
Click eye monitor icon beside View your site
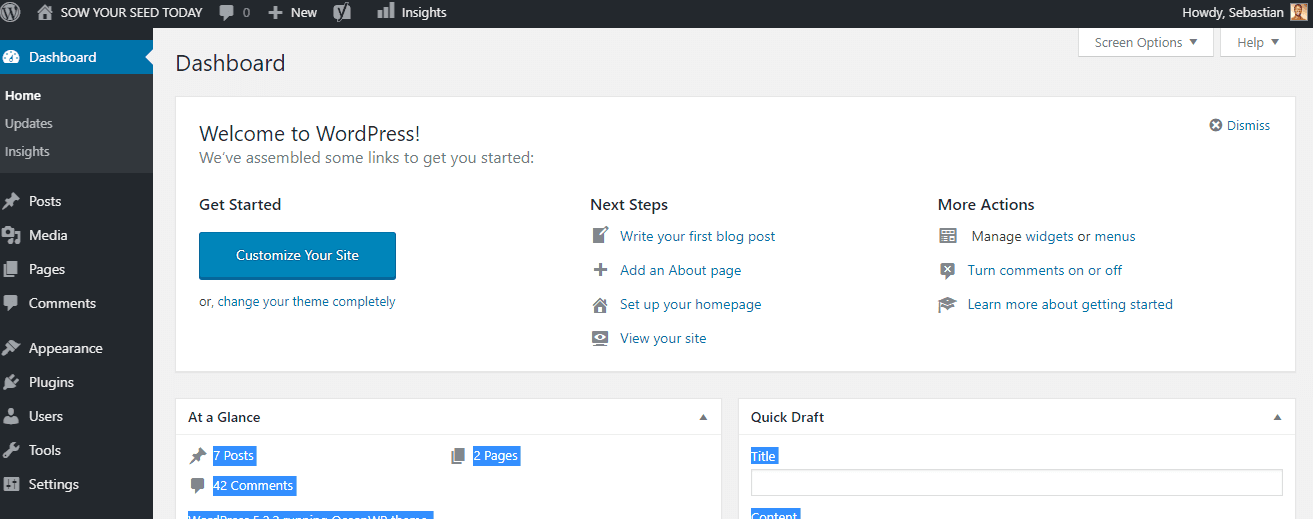click(600, 338)
